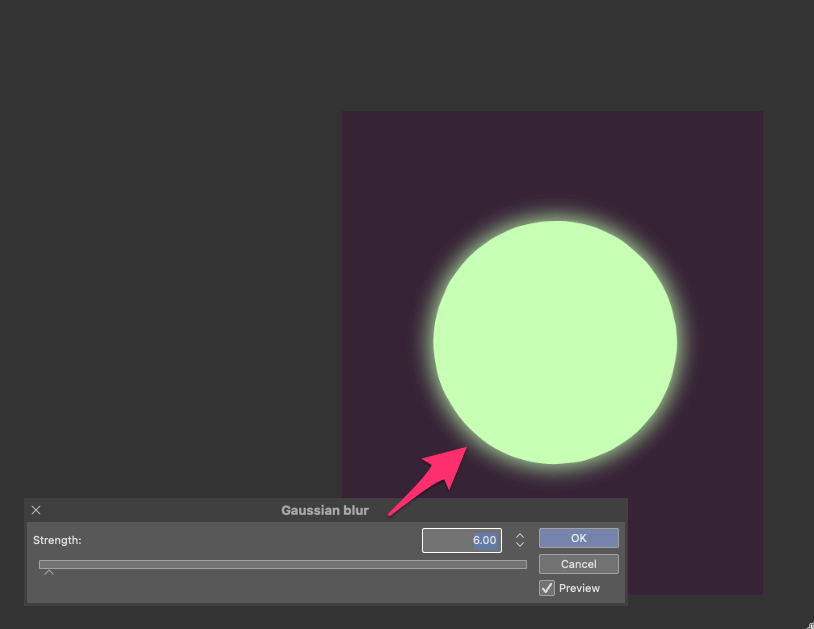
Task: Close the Gaussian blur dialog with X
Action: point(36,510)
